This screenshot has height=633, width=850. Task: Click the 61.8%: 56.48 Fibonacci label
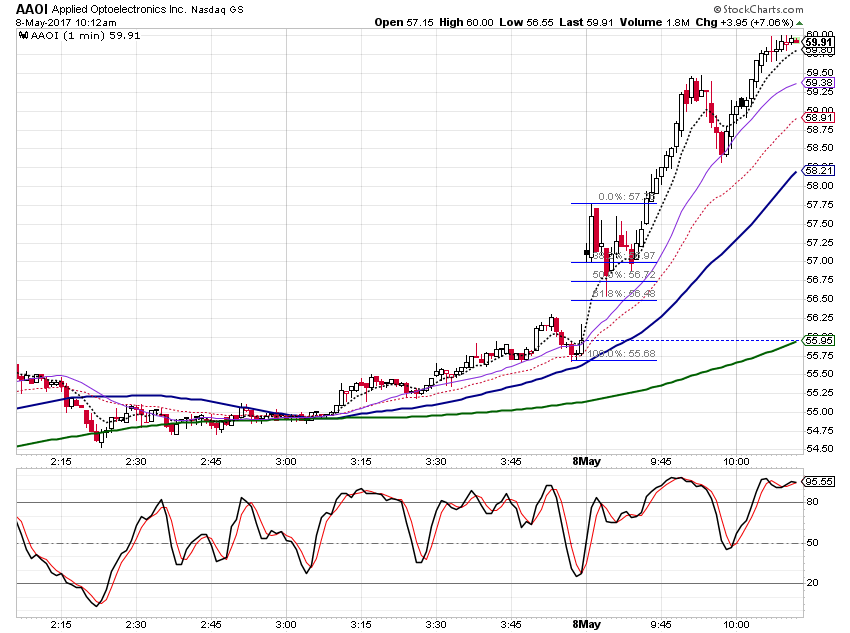pos(624,294)
